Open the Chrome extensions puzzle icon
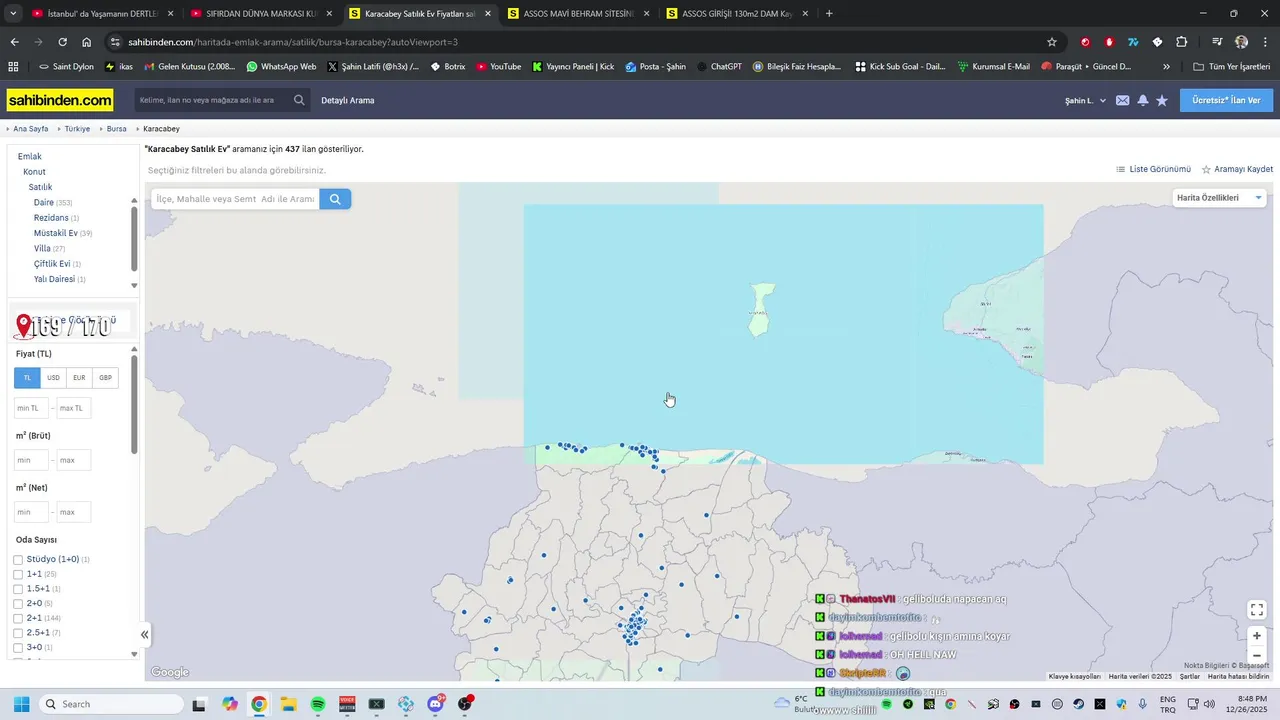 click(1181, 42)
